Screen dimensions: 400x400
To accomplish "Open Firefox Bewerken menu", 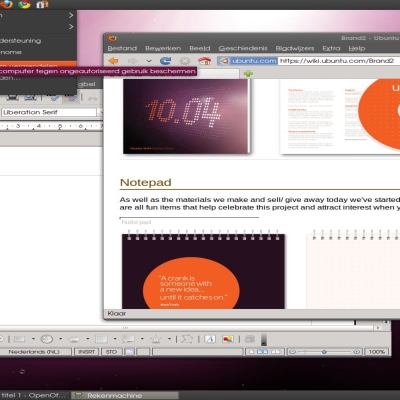I will pos(163,48).
